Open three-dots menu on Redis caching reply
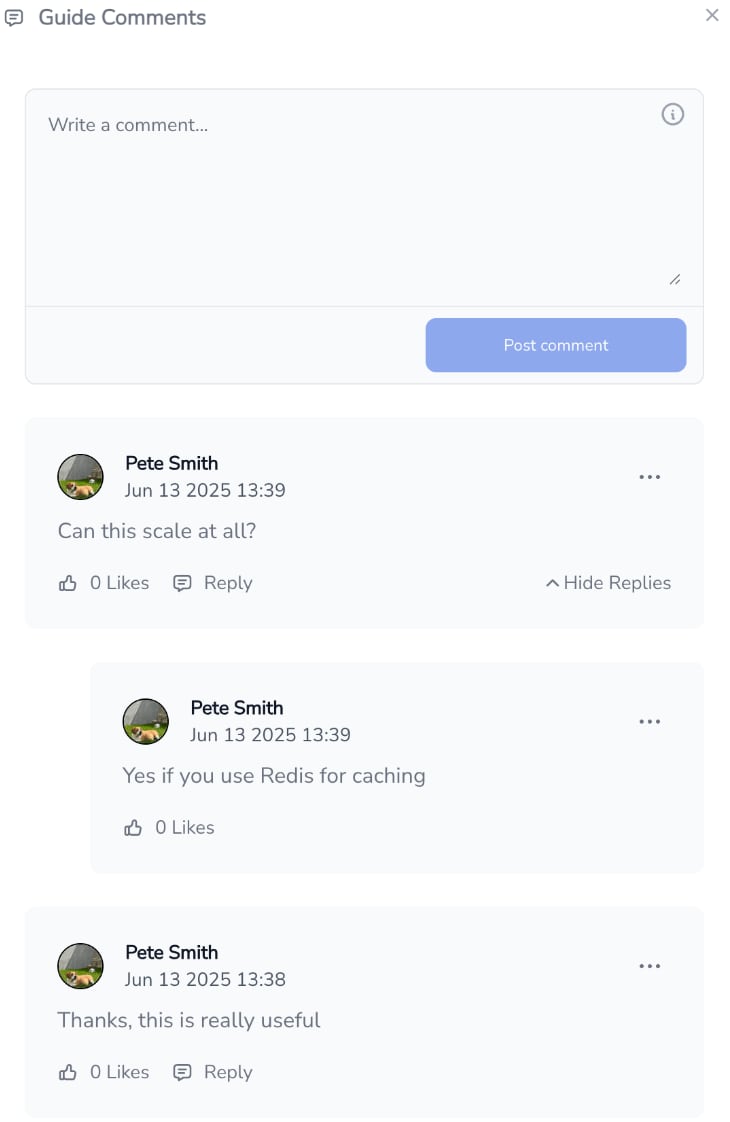The width and height of the screenshot is (730, 1122). pyautogui.click(x=649, y=722)
